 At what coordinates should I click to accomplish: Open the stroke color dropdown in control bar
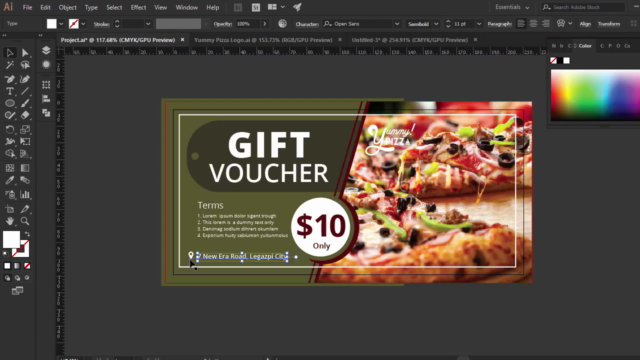coord(83,24)
